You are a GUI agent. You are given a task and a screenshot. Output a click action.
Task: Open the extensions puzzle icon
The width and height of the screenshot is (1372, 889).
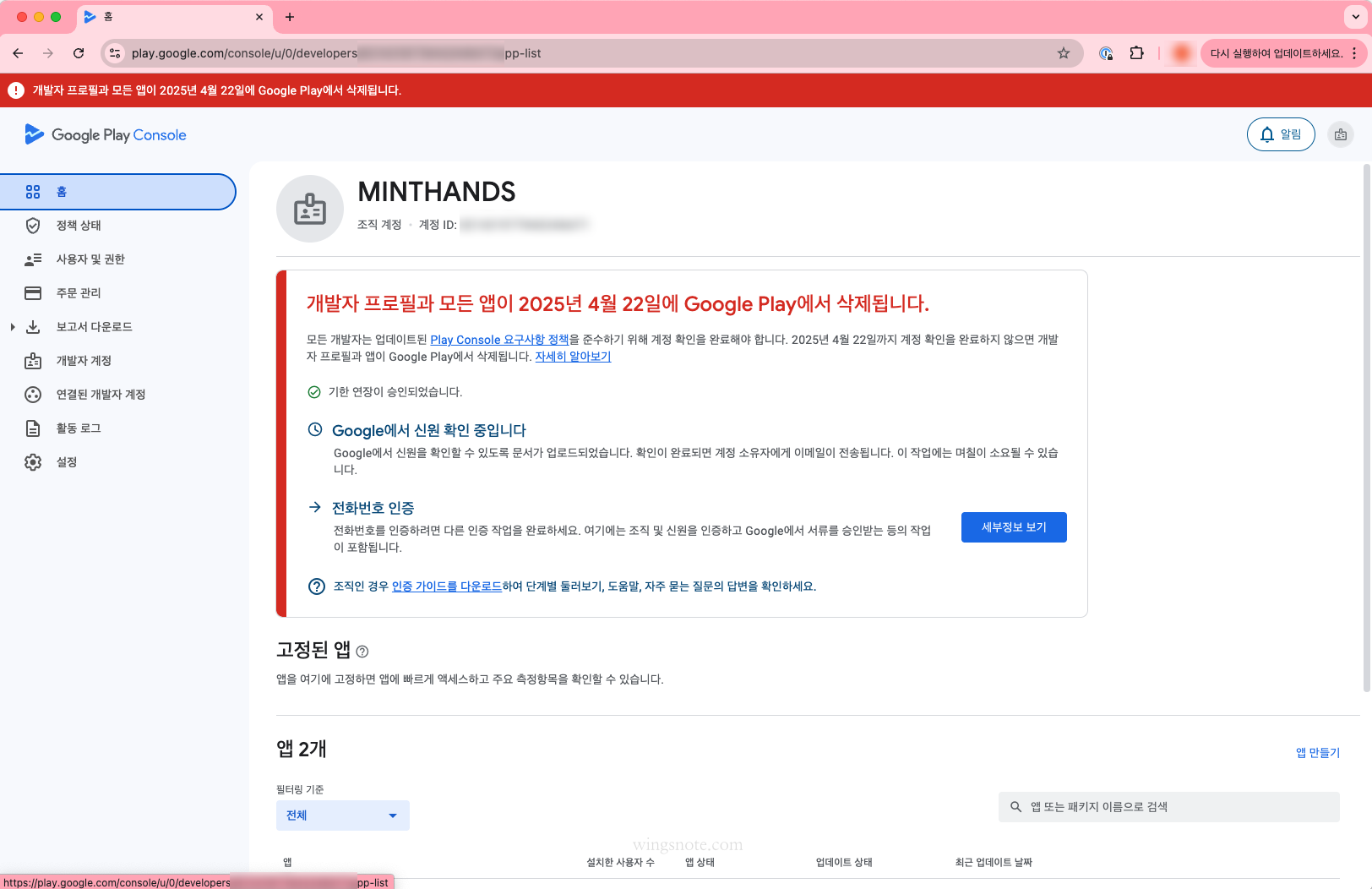click(x=1137, y=53)
